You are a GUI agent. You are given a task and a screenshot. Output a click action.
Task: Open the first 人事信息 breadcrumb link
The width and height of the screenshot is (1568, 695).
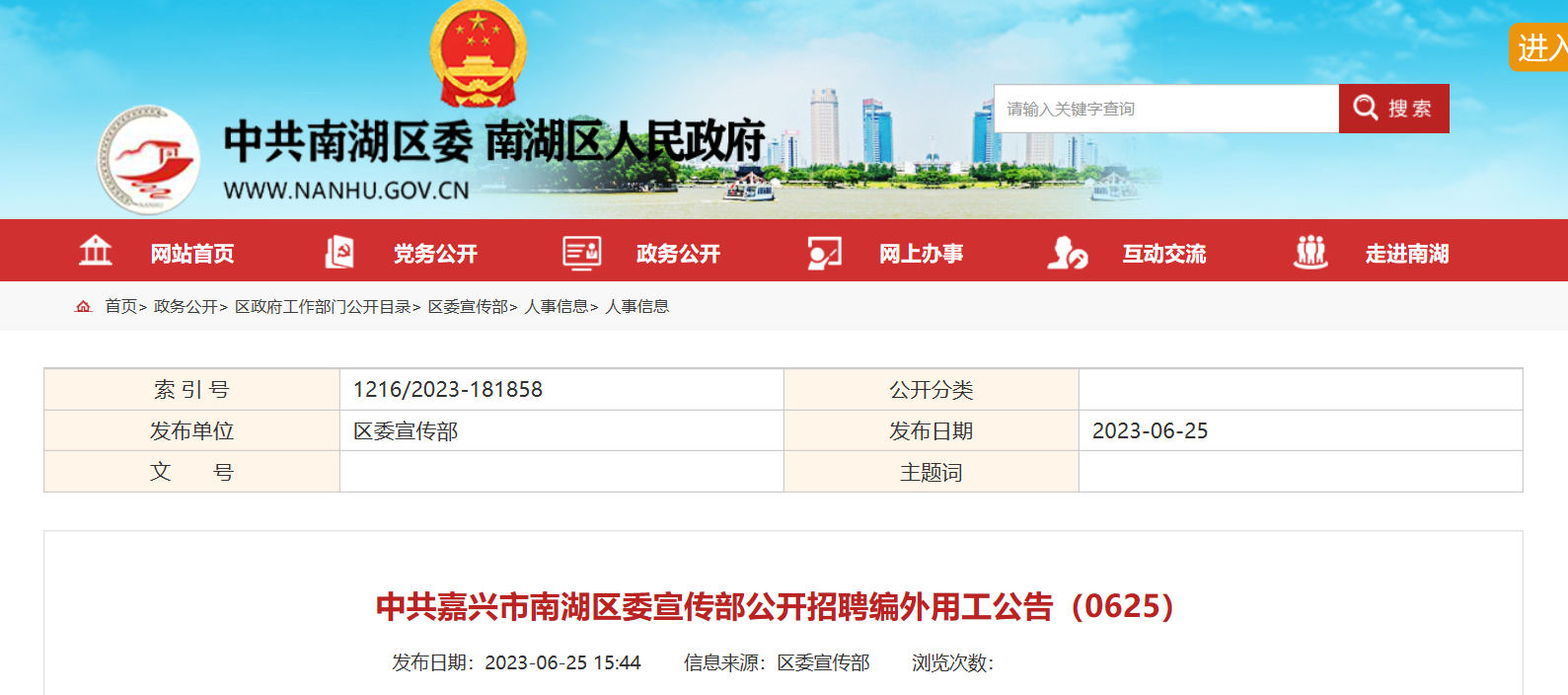(557, 307)
